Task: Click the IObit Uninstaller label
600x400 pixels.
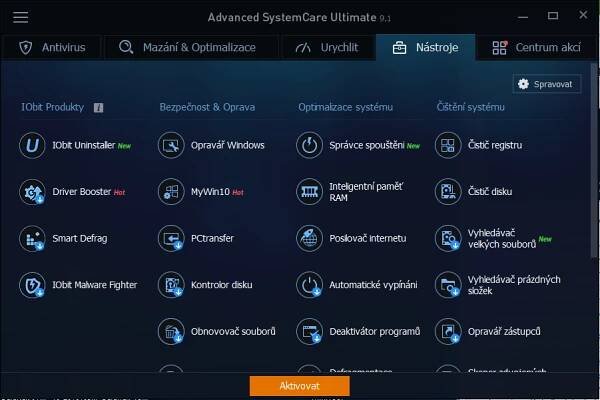Action: (83, 145)
